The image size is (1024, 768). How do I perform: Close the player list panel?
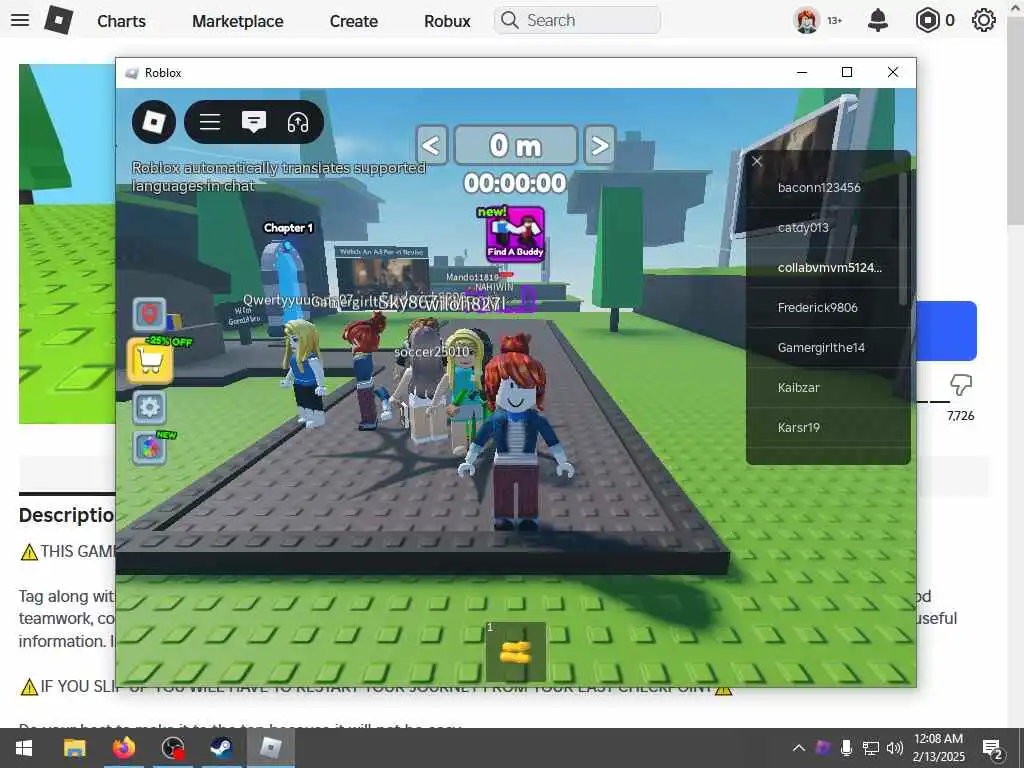757,161
